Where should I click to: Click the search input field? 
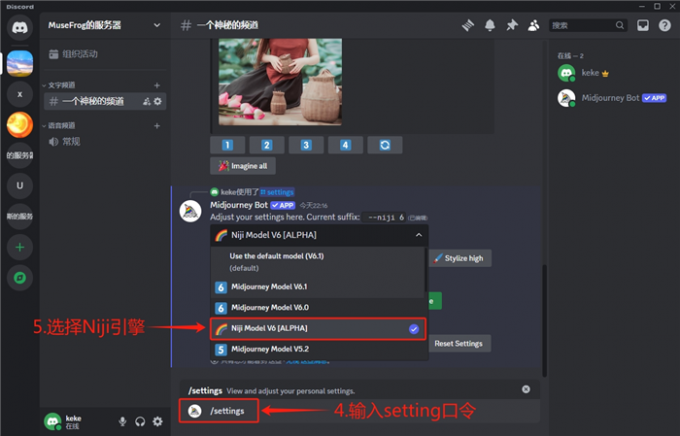(x=588, y=26)
